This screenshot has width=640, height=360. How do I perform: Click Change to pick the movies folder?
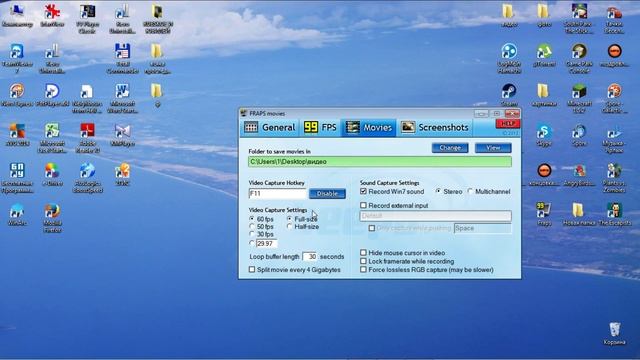tap(450, 148)
